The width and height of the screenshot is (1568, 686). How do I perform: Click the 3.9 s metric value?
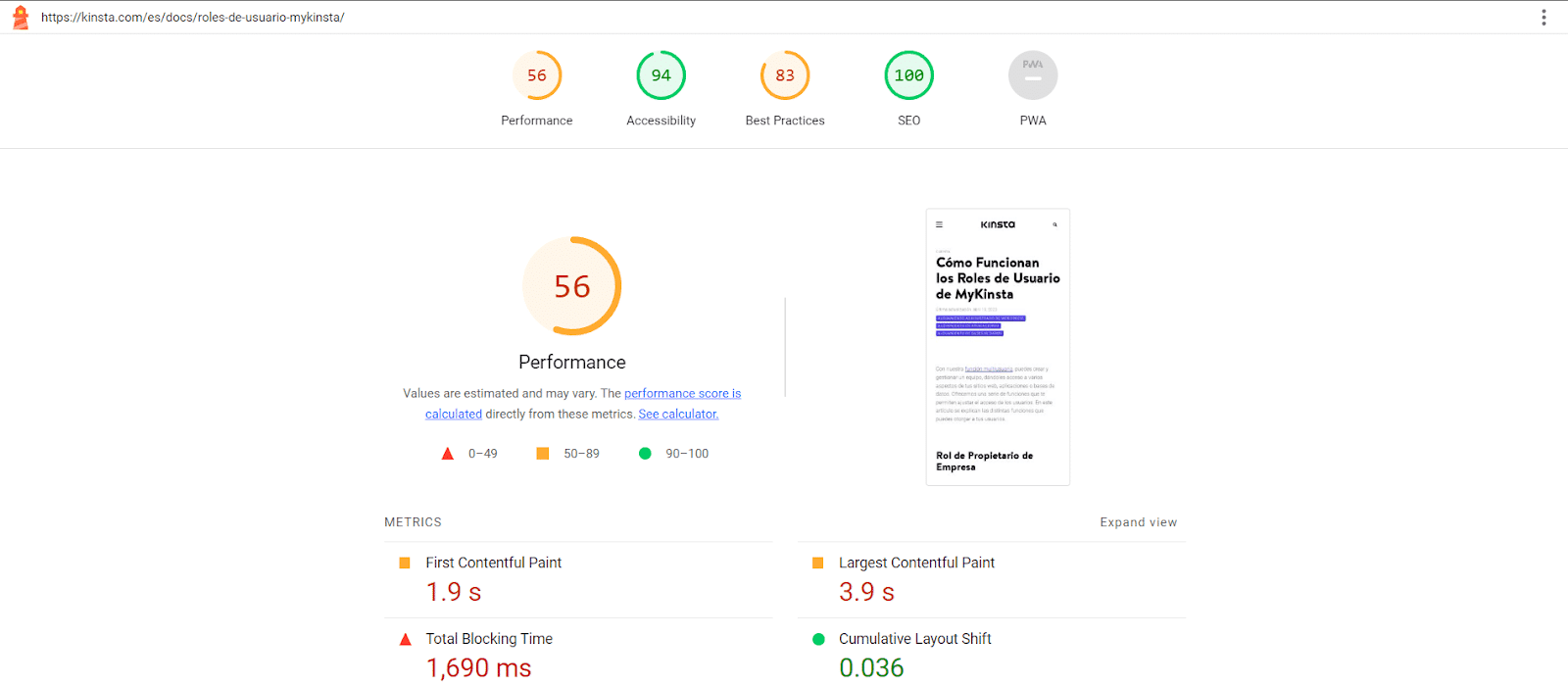pyautogui.click(x=866, y=592)
